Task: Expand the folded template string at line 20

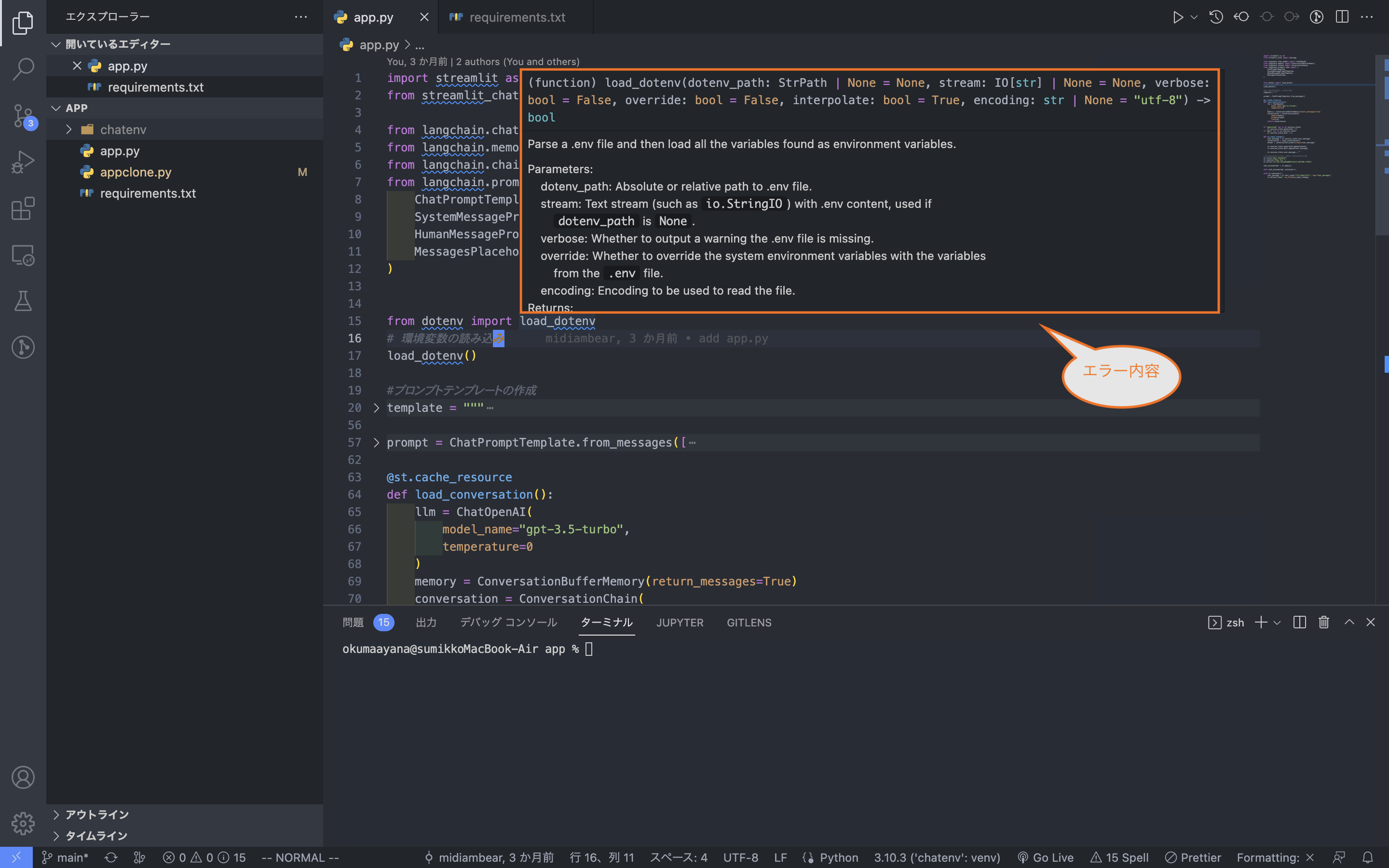Action: click(x=377, y=407)
